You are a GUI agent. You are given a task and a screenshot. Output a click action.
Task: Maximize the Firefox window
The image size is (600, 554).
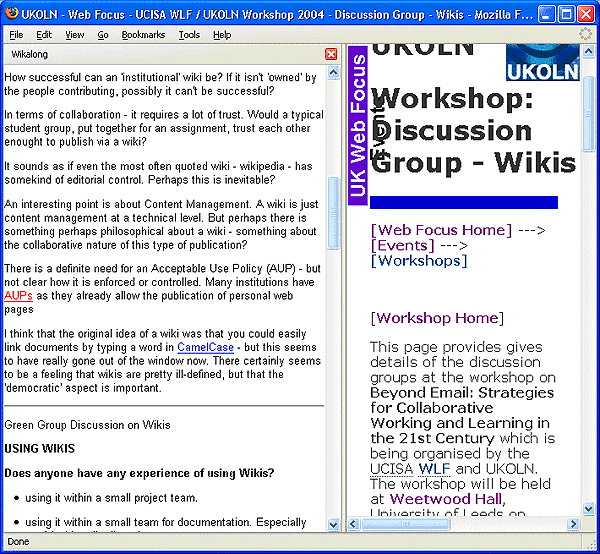click(566, 14)
